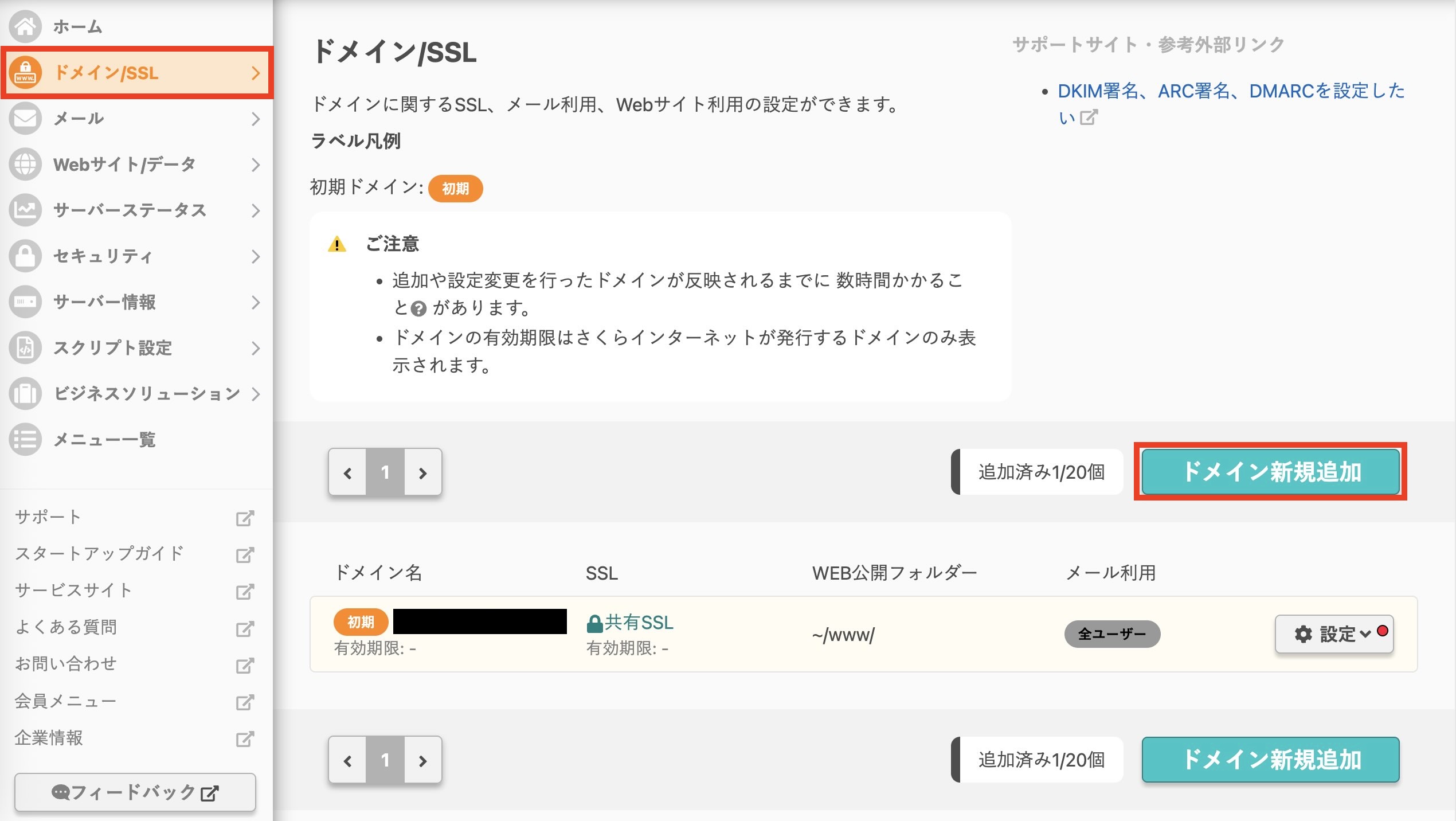
Task: Expand the サーバー情報 chevron
Action: click(256, 302)
